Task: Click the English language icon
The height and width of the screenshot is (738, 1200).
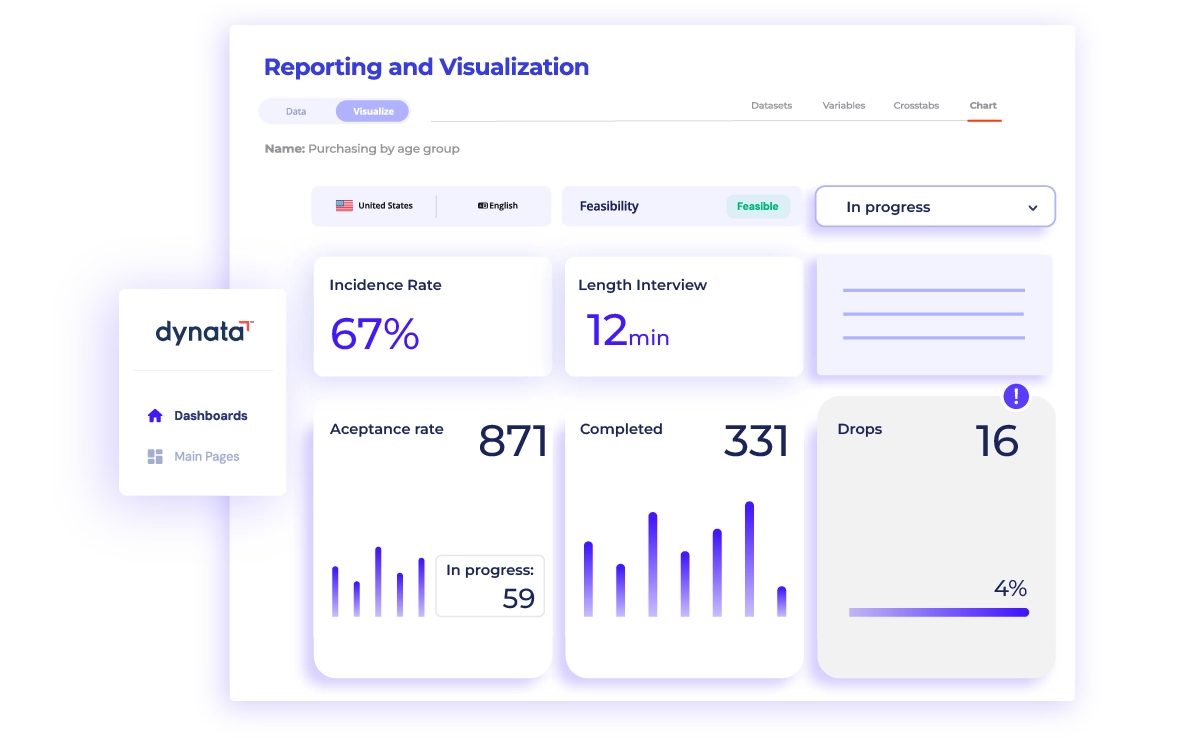Action: click(483, 206)
